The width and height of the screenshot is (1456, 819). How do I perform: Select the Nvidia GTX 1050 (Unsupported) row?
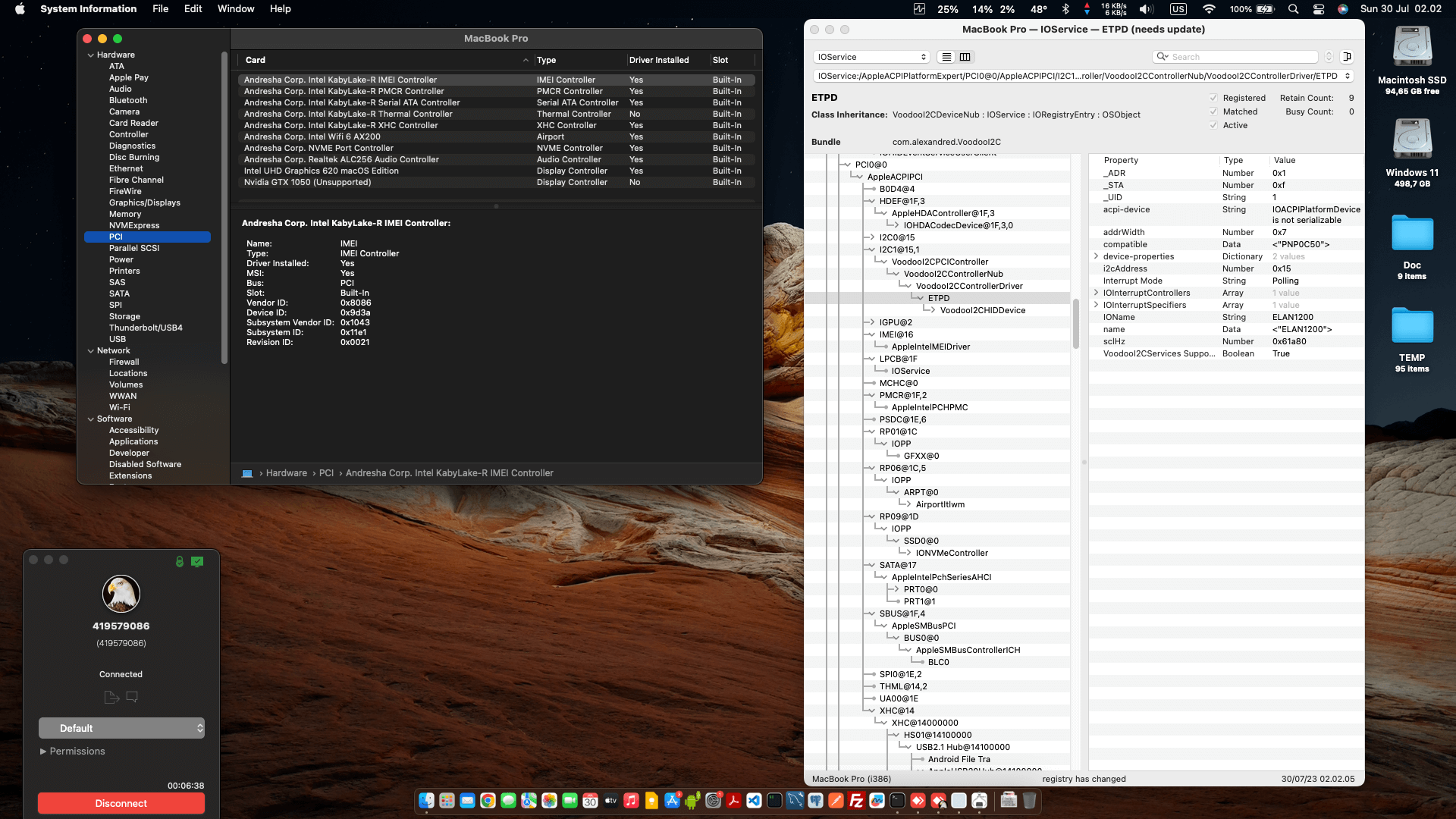pyautogui.click(x=496, y=182)
